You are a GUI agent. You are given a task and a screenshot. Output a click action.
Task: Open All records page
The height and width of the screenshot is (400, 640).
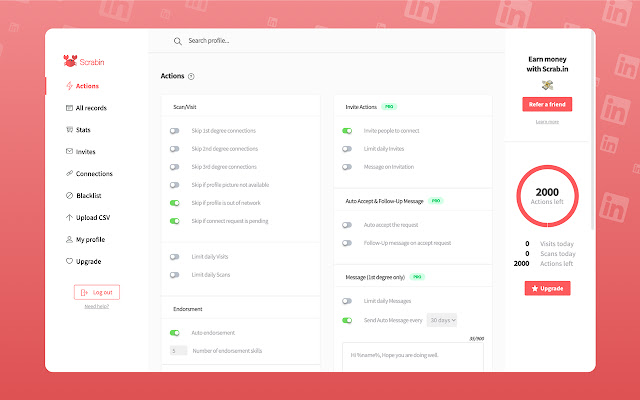(x=91, y=108)
